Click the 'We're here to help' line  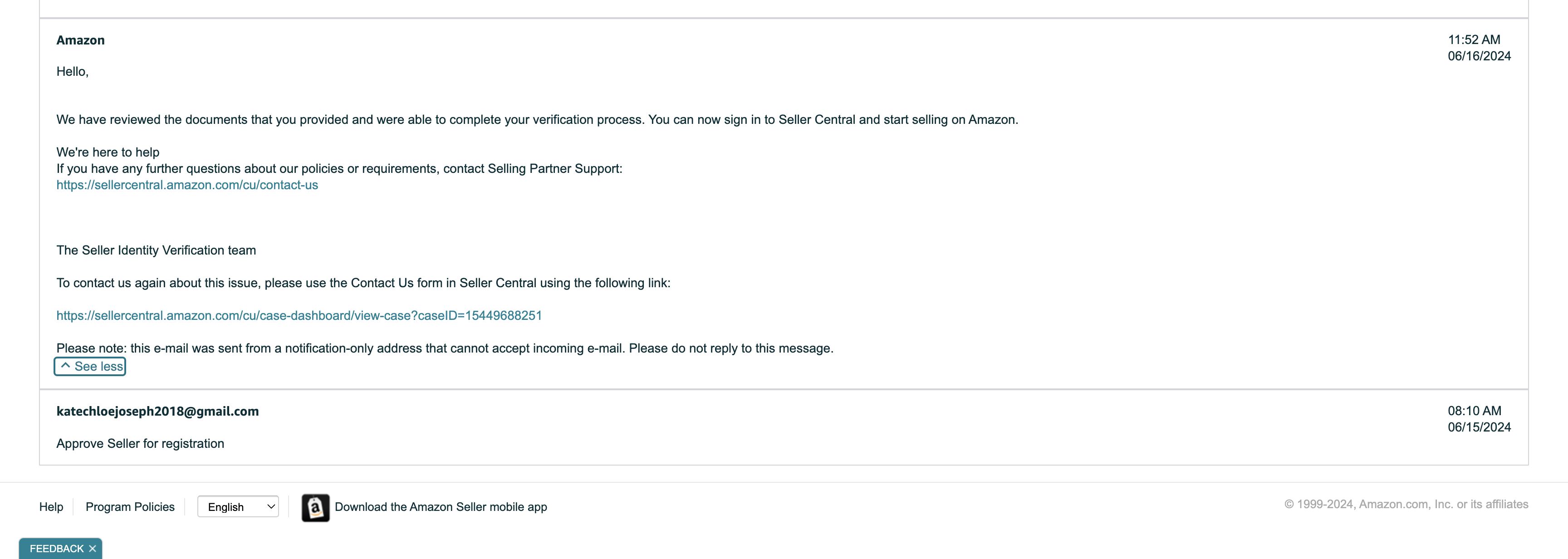108,152
